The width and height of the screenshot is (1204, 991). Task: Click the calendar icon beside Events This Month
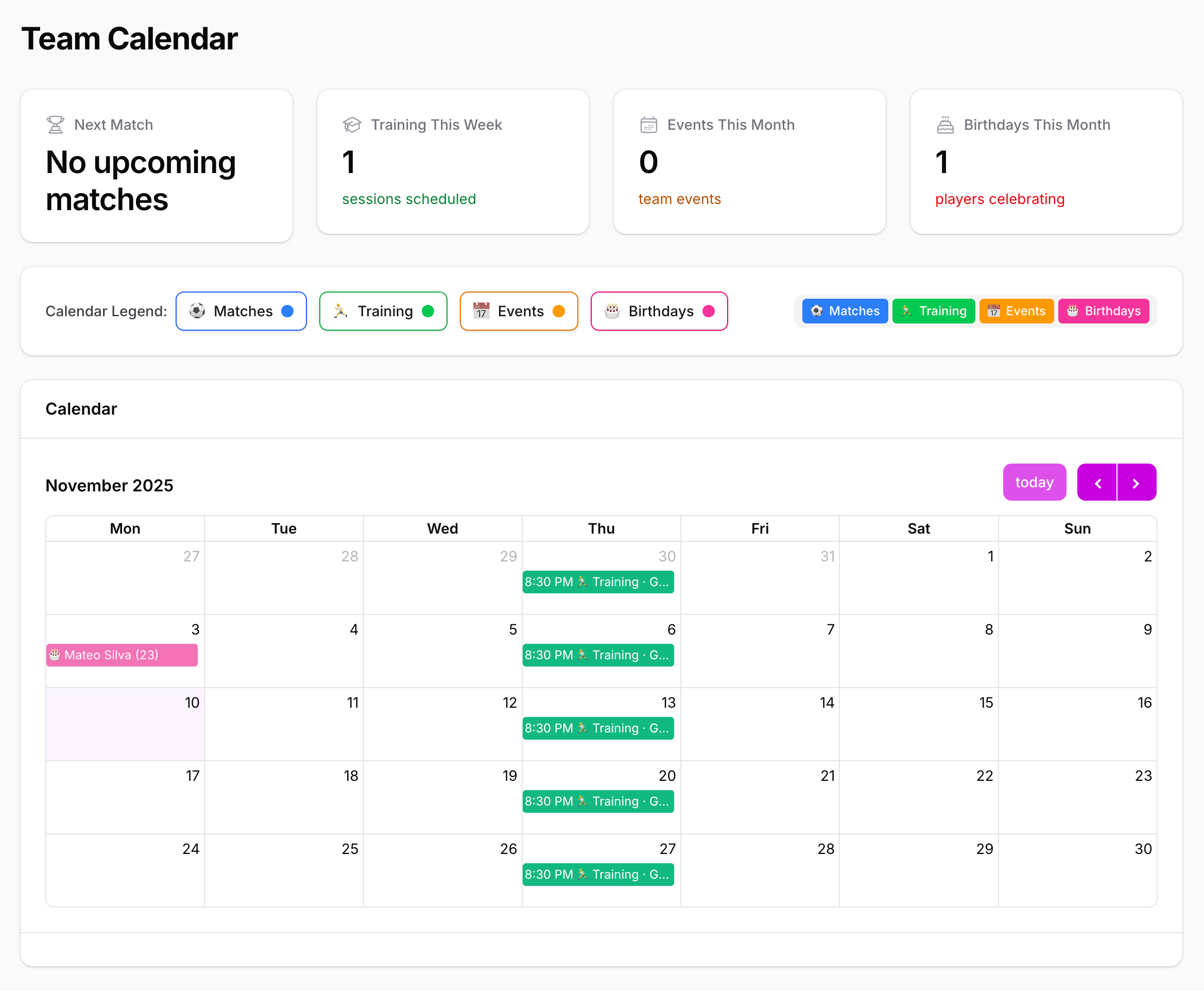click(648, 125)
